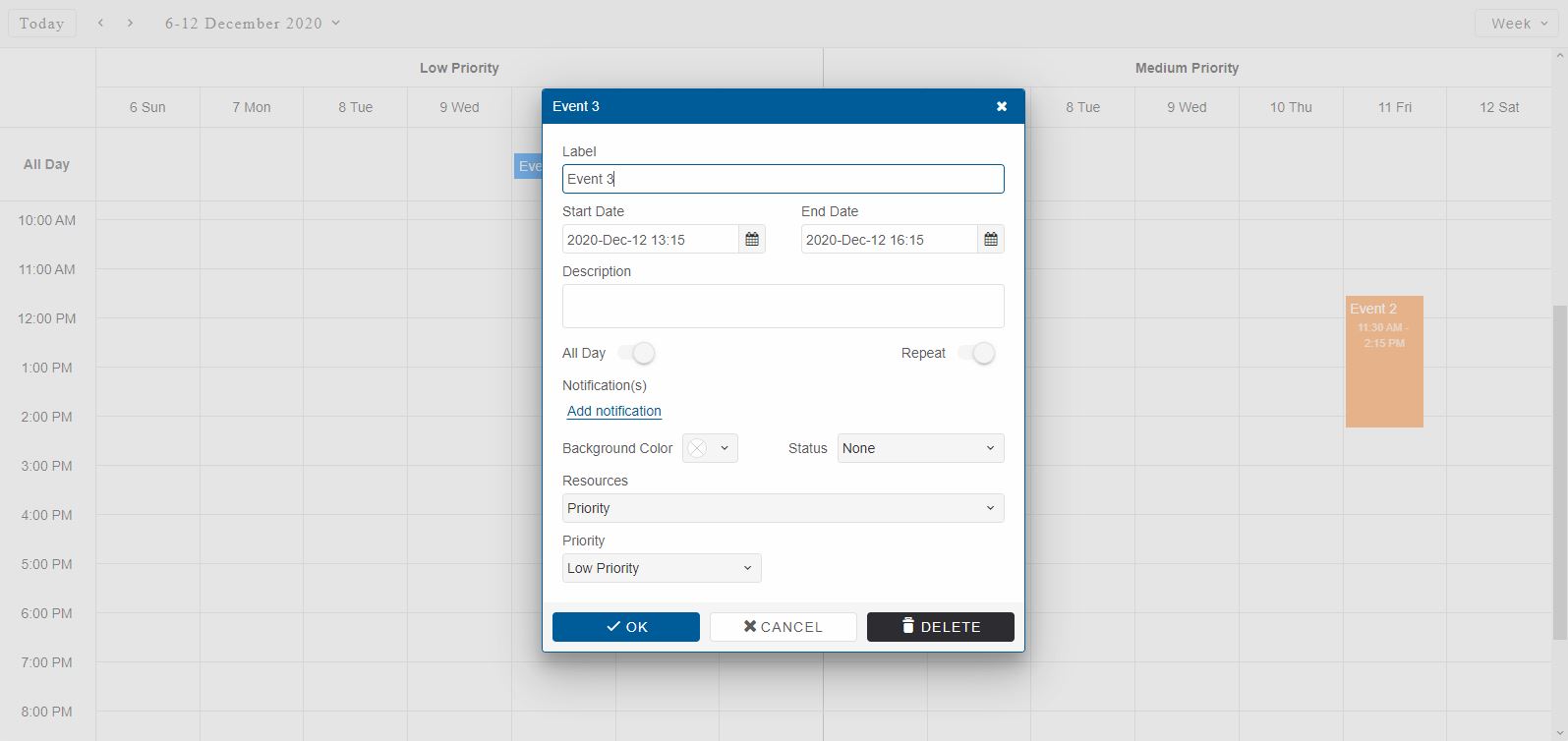Select the orange Event 2 appointment
The width and height of the screenshot is (1568, 741).
tap(1384, 362)
